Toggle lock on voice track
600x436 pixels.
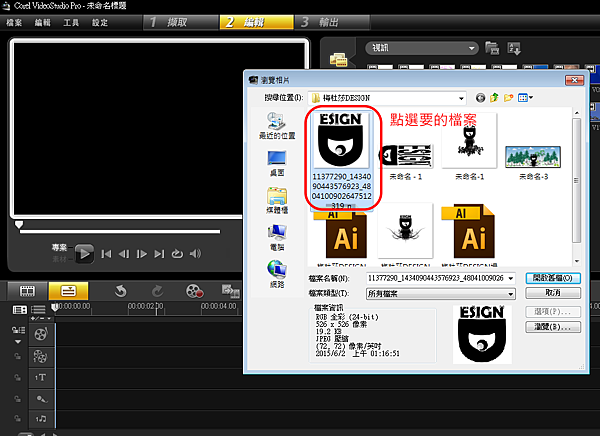(18, 399)
